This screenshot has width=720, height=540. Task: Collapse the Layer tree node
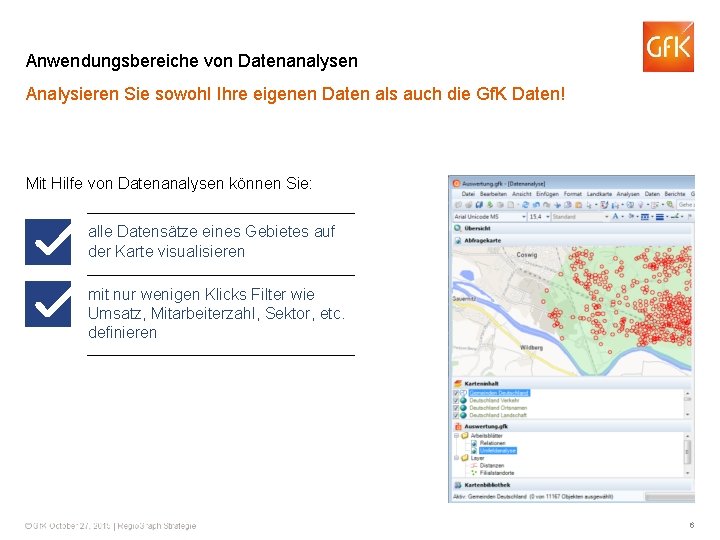tap(456, 458)
